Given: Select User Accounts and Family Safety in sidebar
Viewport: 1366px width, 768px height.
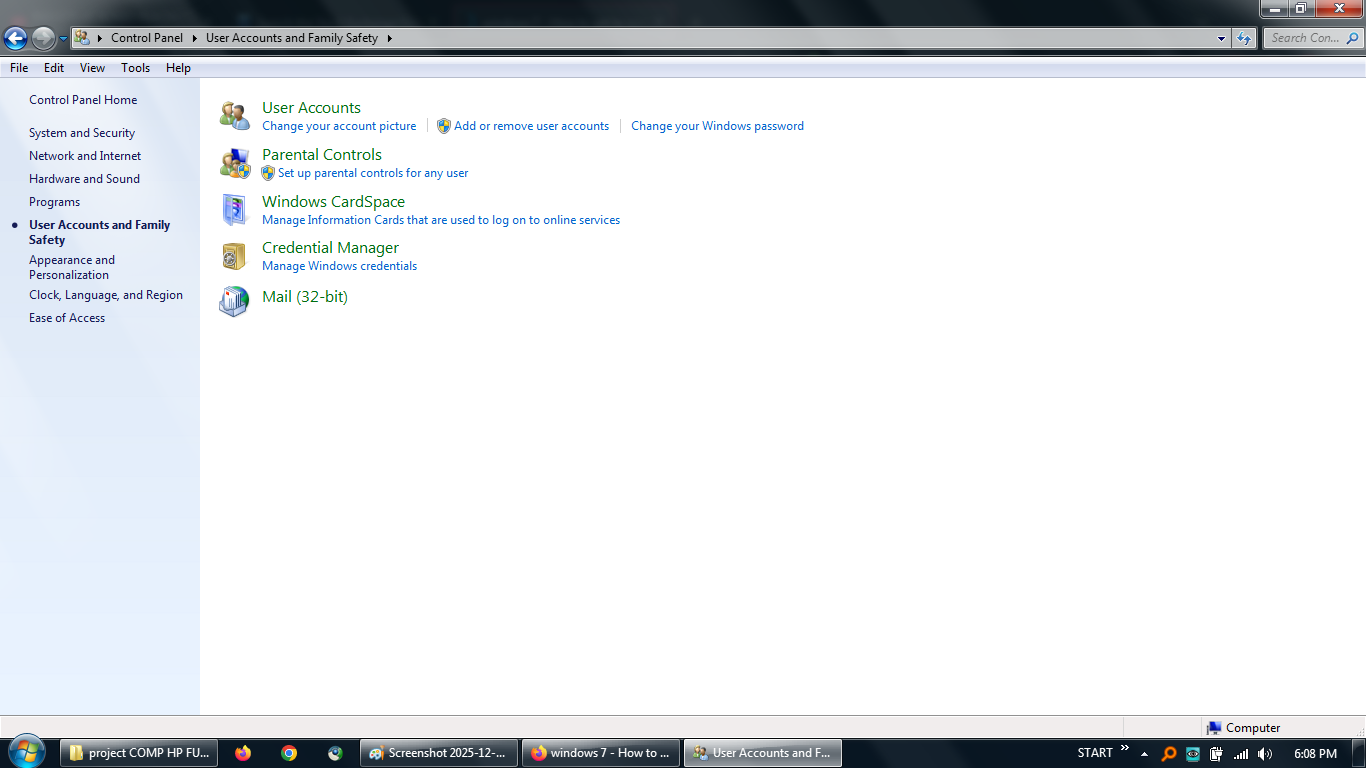Looking at the screenshot, I should click(99, 232).
